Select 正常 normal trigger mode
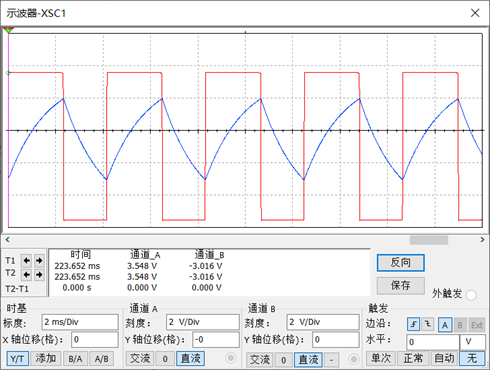This screenshot has height=370, width=490. click(413, 358)
